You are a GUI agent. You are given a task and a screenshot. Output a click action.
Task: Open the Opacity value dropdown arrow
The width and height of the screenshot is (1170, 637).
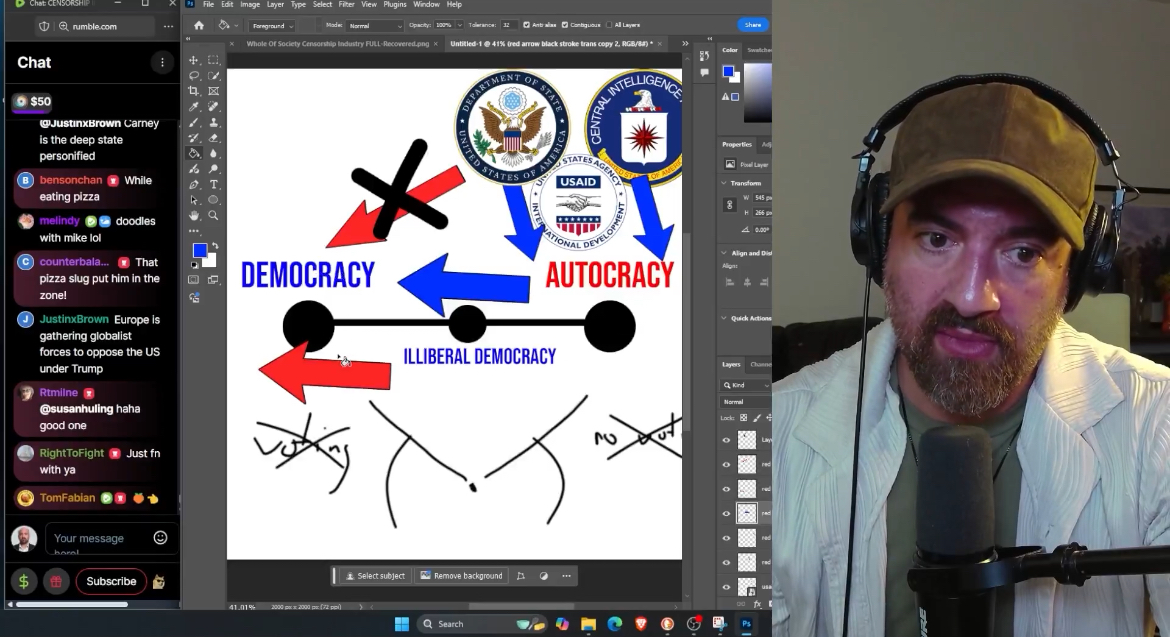pos(459,25)
